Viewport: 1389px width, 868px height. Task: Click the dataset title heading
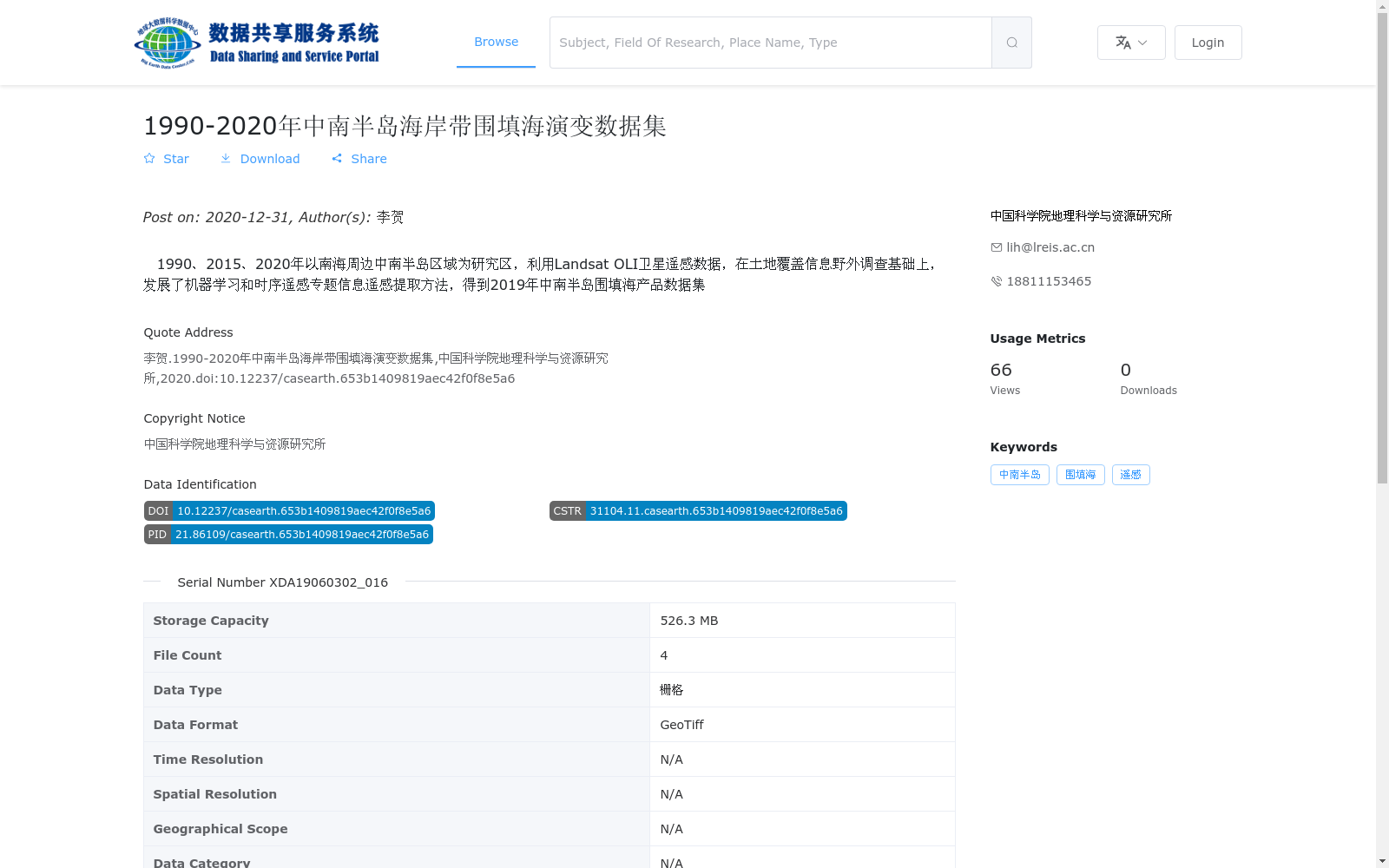click(405, 126)
